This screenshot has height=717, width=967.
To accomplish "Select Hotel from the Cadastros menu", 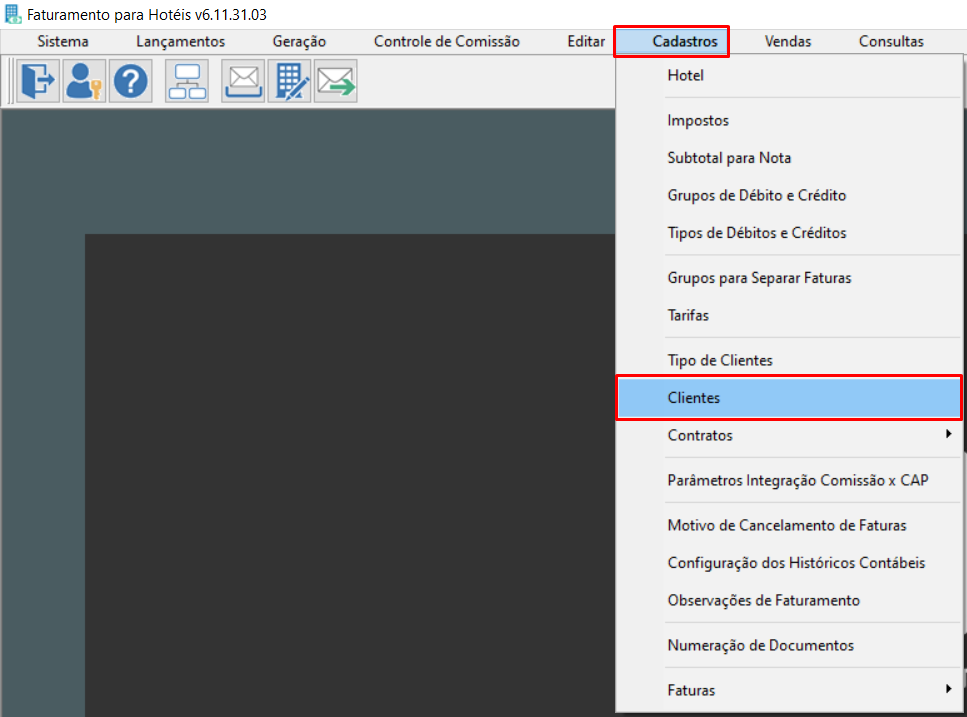I will 789,75.
